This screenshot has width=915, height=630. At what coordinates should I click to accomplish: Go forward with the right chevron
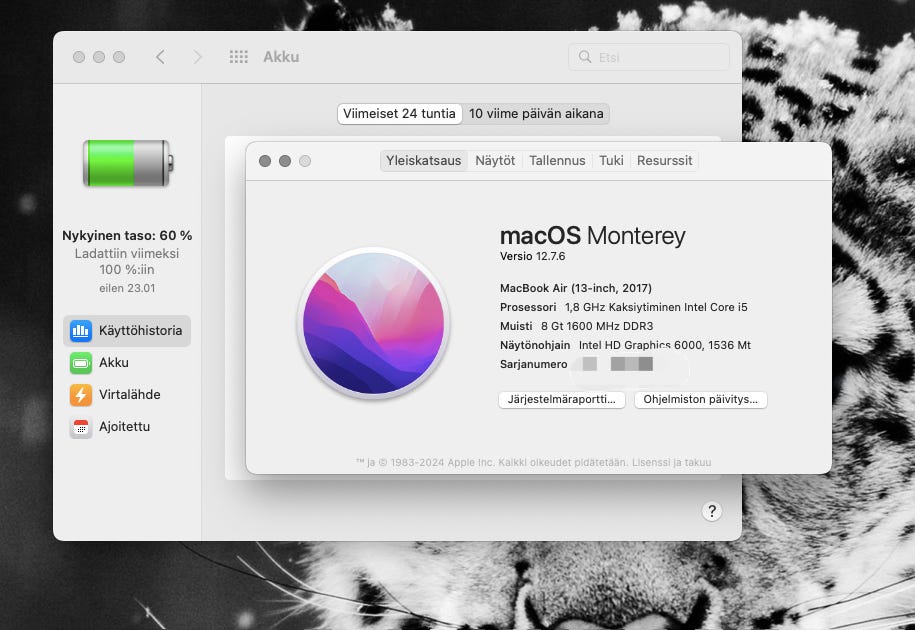click(197, 57)
